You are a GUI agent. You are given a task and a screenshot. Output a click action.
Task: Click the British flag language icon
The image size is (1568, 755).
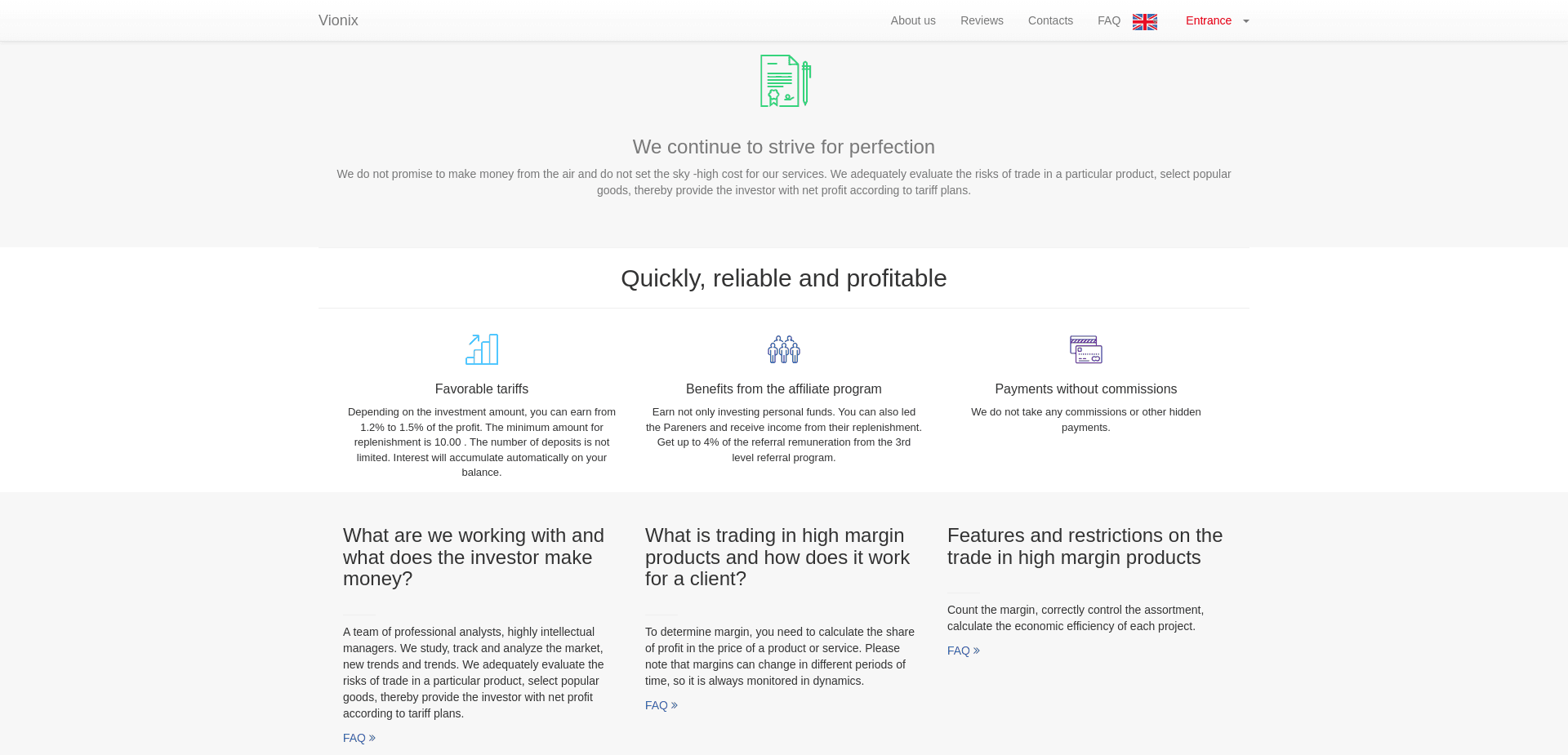1144,21
